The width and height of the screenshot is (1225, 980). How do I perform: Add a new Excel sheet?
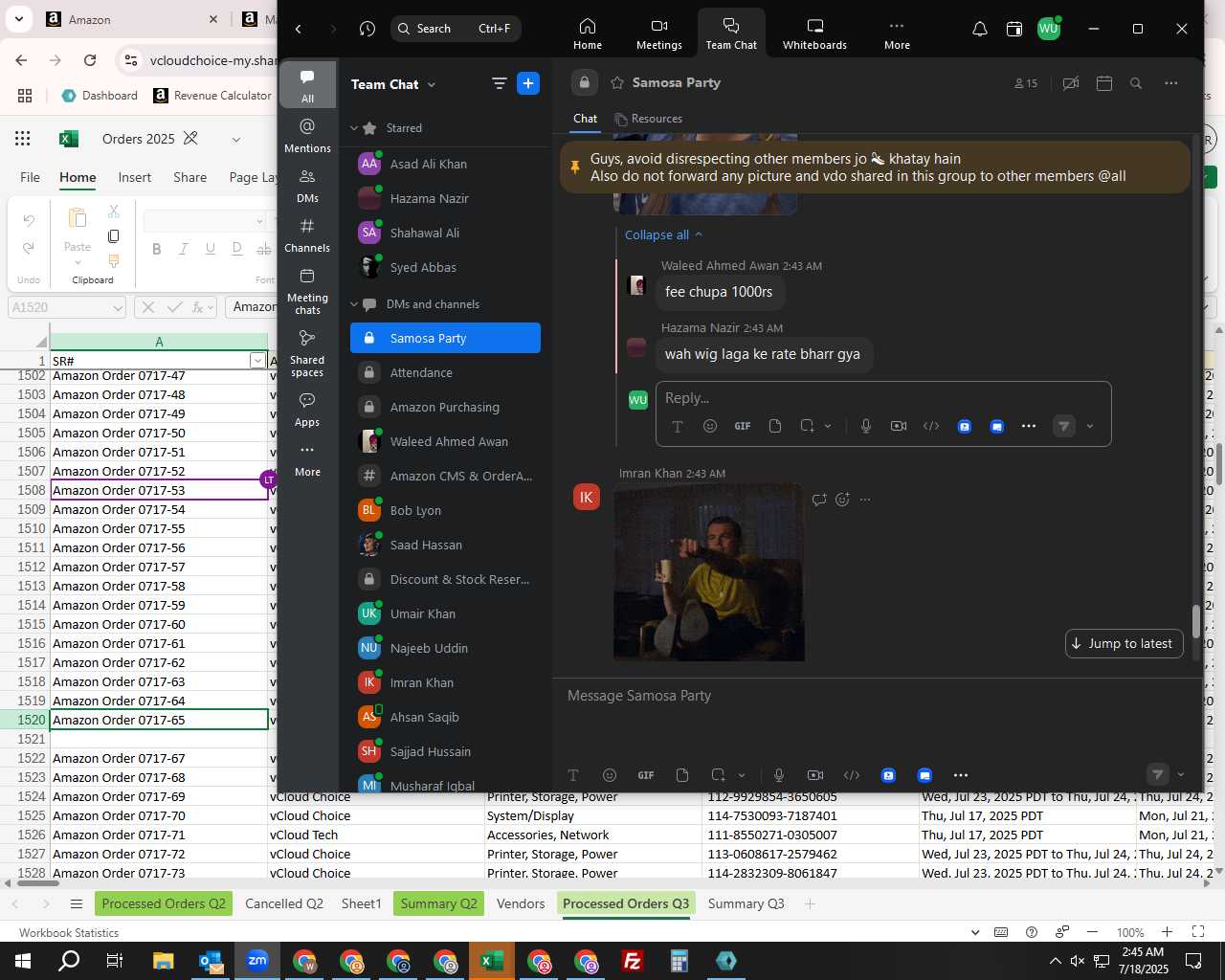(810, 903)
